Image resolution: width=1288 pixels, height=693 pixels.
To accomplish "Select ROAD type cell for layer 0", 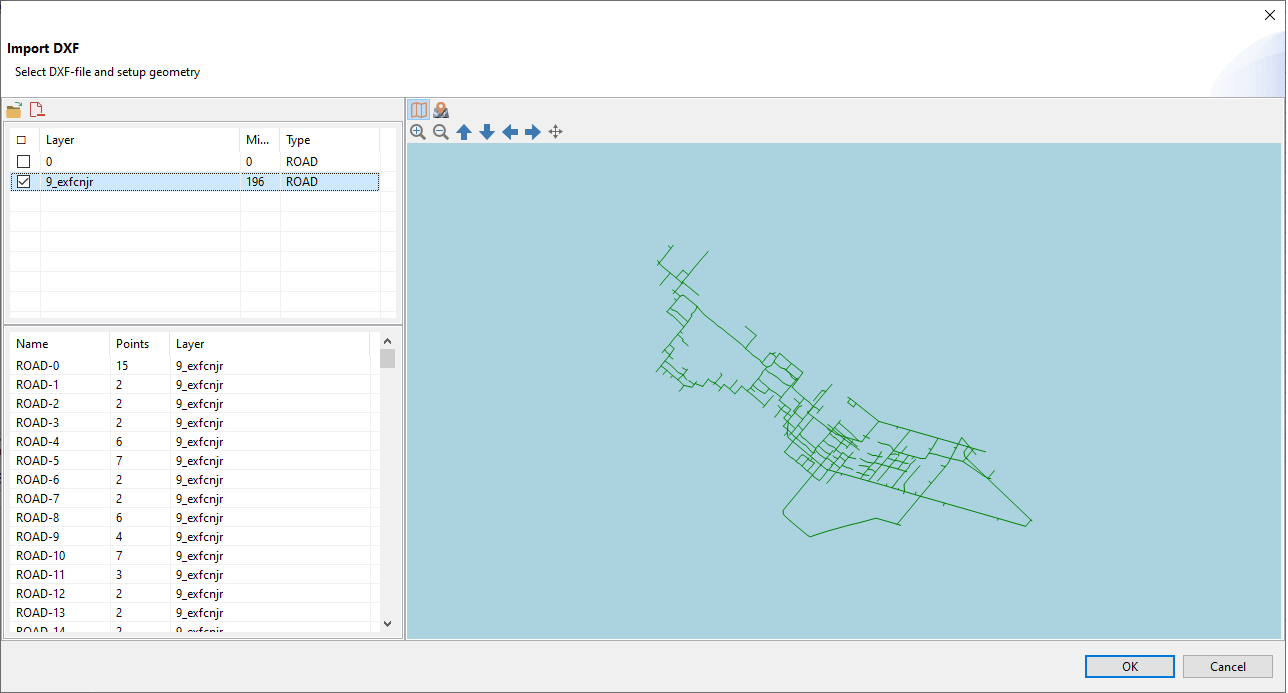I will [330, 161].
